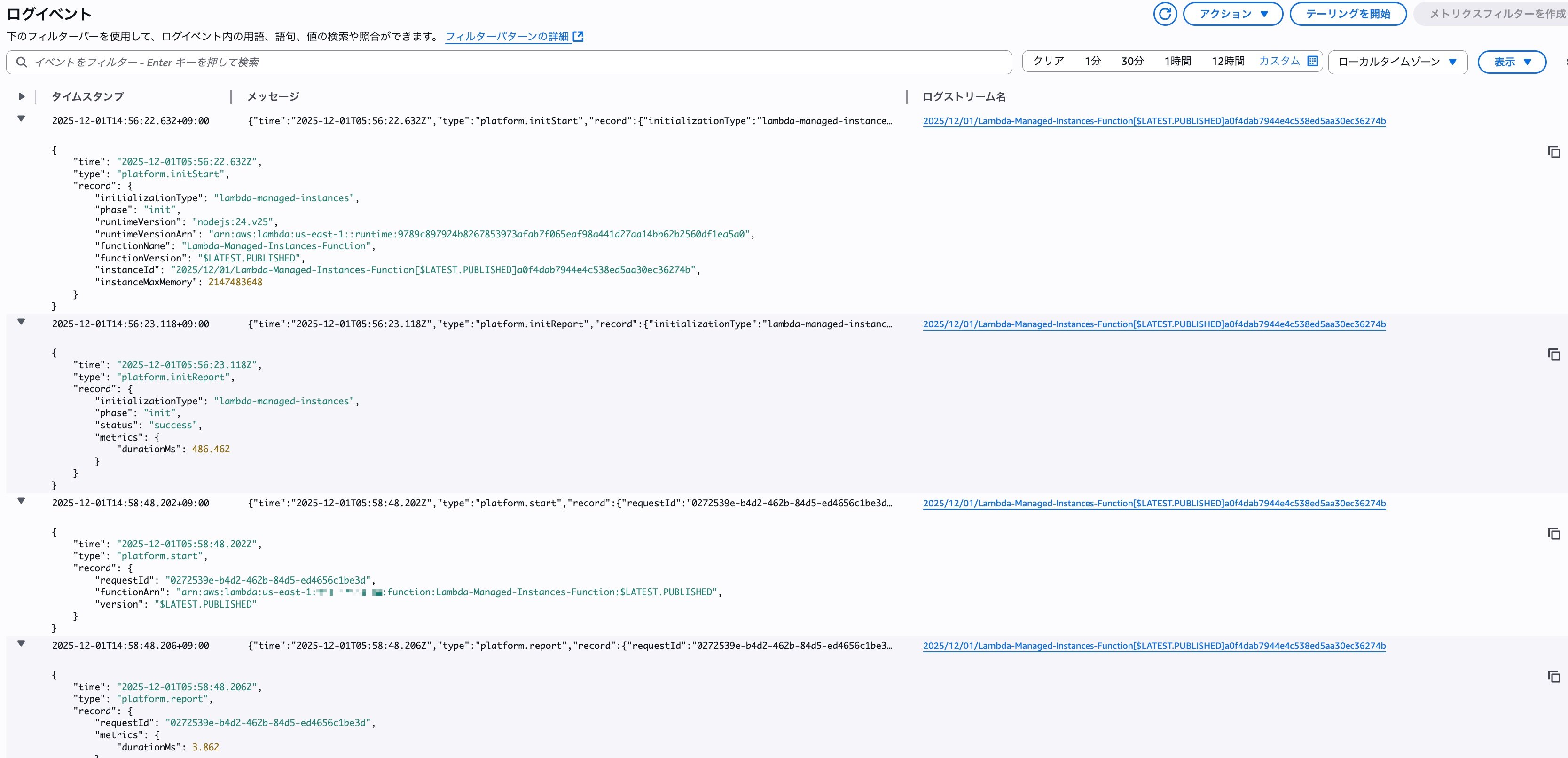Viewport: 1568px width, 758px height.
Task: Open the calendar icon next to カスタム
Action: pos(1312,61)
